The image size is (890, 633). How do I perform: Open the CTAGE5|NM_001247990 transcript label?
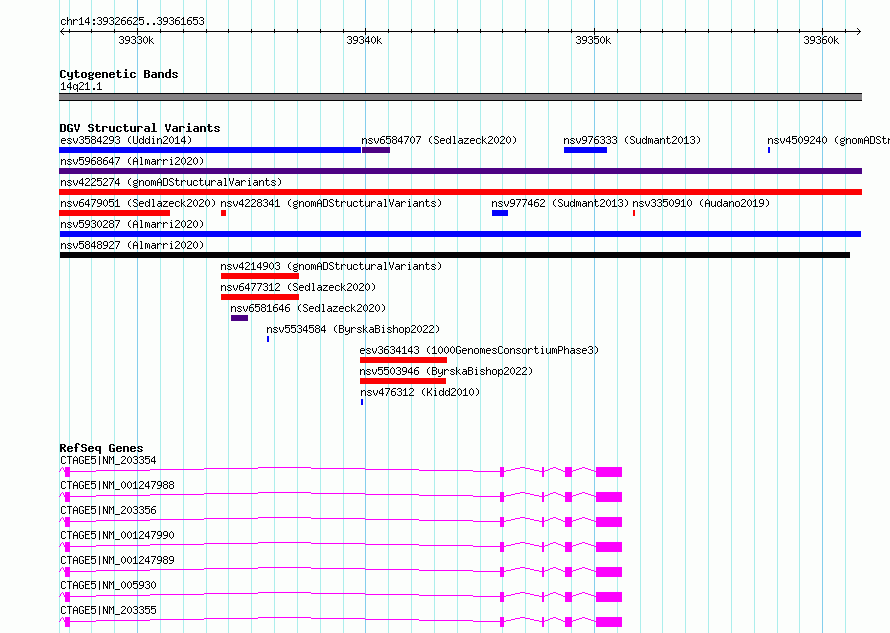[x=117, y=535]
